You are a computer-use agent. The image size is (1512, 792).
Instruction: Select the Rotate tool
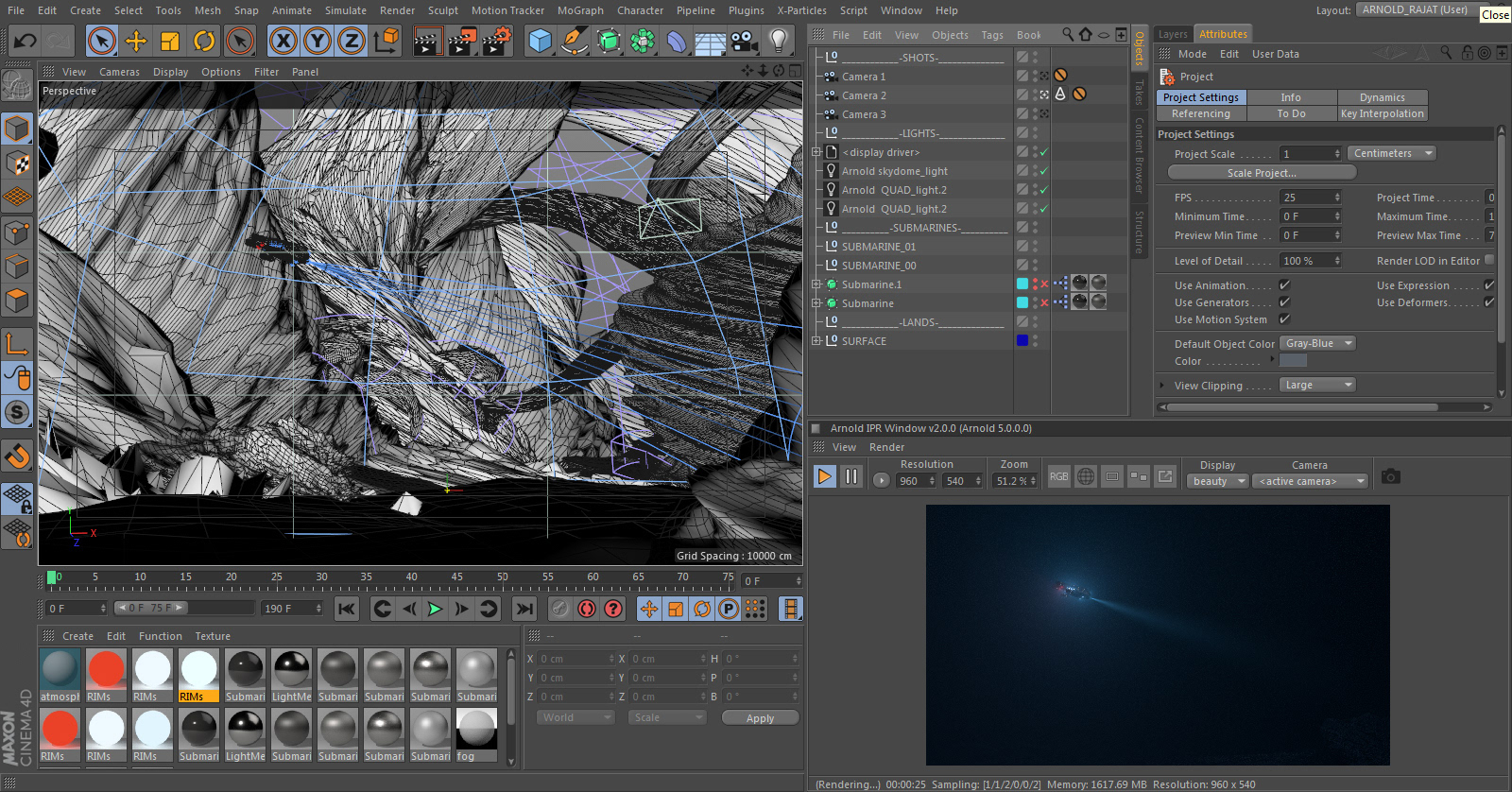pyautogui.click(x=204, y=41)
